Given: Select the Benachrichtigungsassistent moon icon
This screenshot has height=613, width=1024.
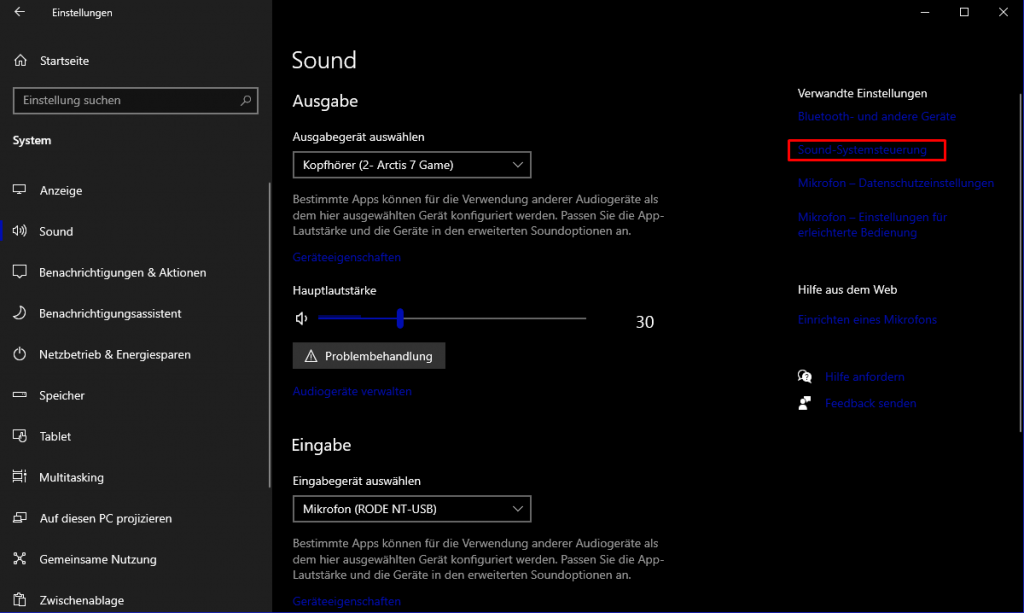Looking at the screenshot, I should pos(19,313).
